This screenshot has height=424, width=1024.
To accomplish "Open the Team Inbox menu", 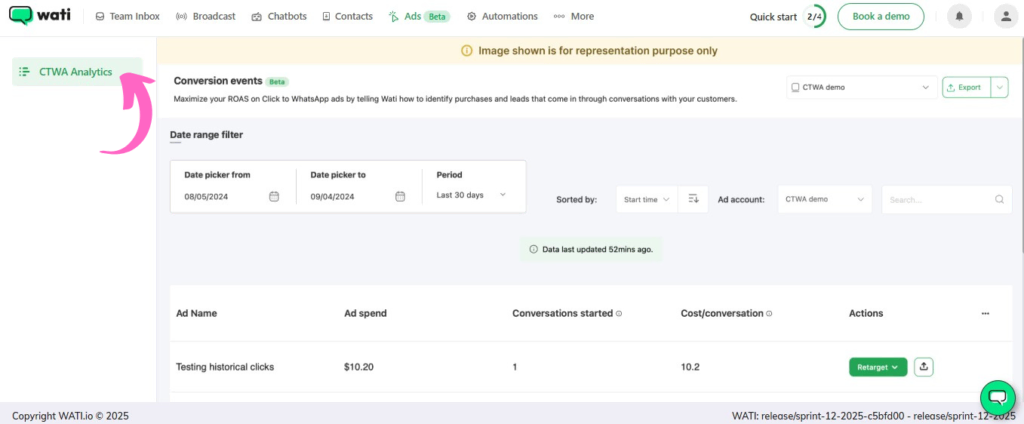I will pyautogui.click(x=130, y=17).
